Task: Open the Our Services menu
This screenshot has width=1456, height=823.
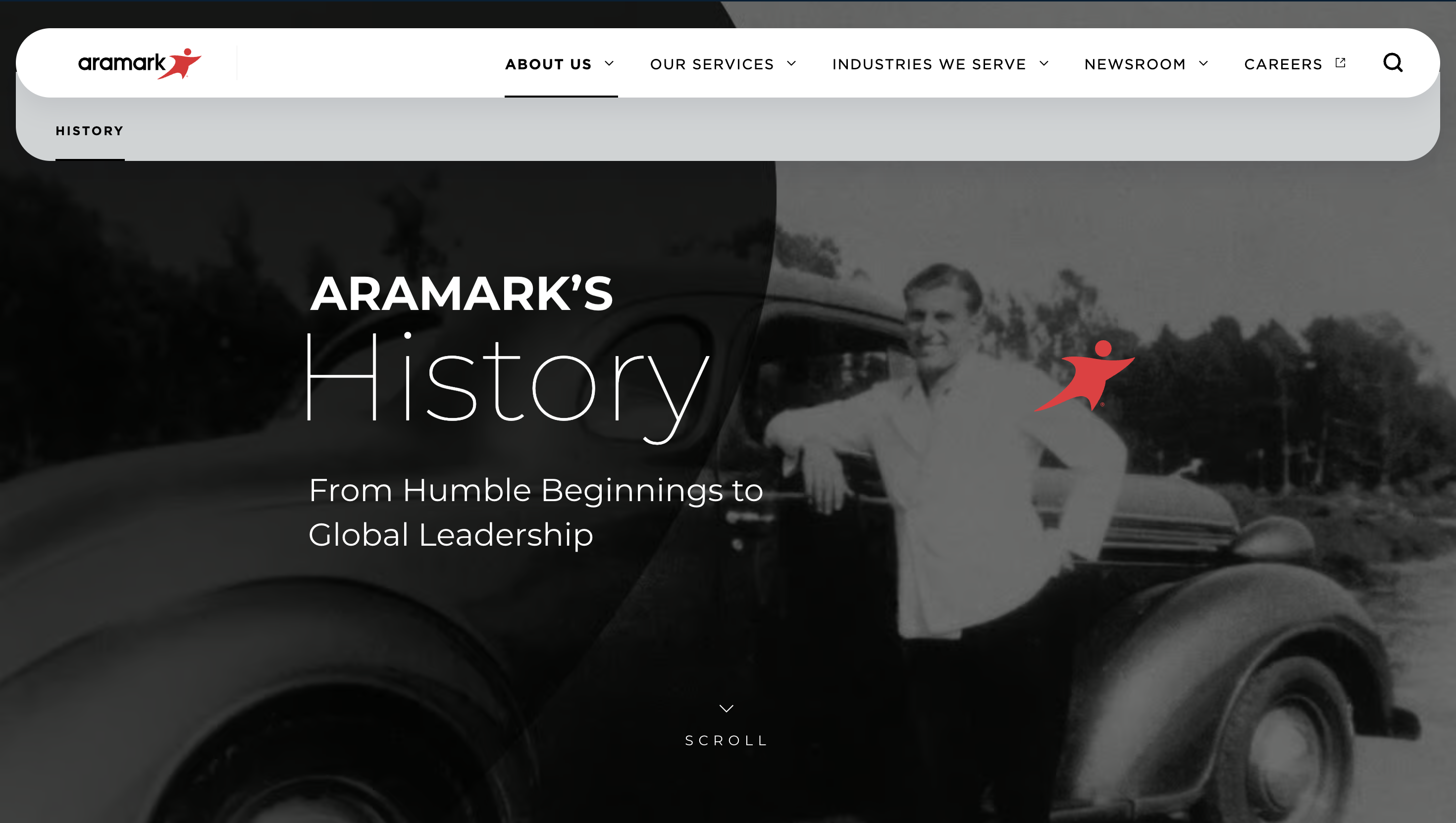Action: [712, 64]
